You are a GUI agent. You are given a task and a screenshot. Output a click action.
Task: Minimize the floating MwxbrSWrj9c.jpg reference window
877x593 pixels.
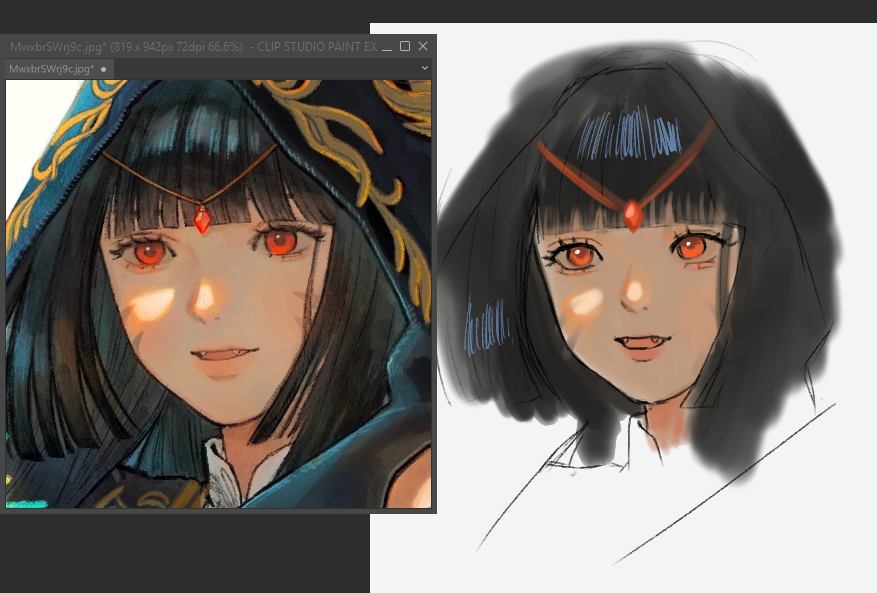point(387,47)
